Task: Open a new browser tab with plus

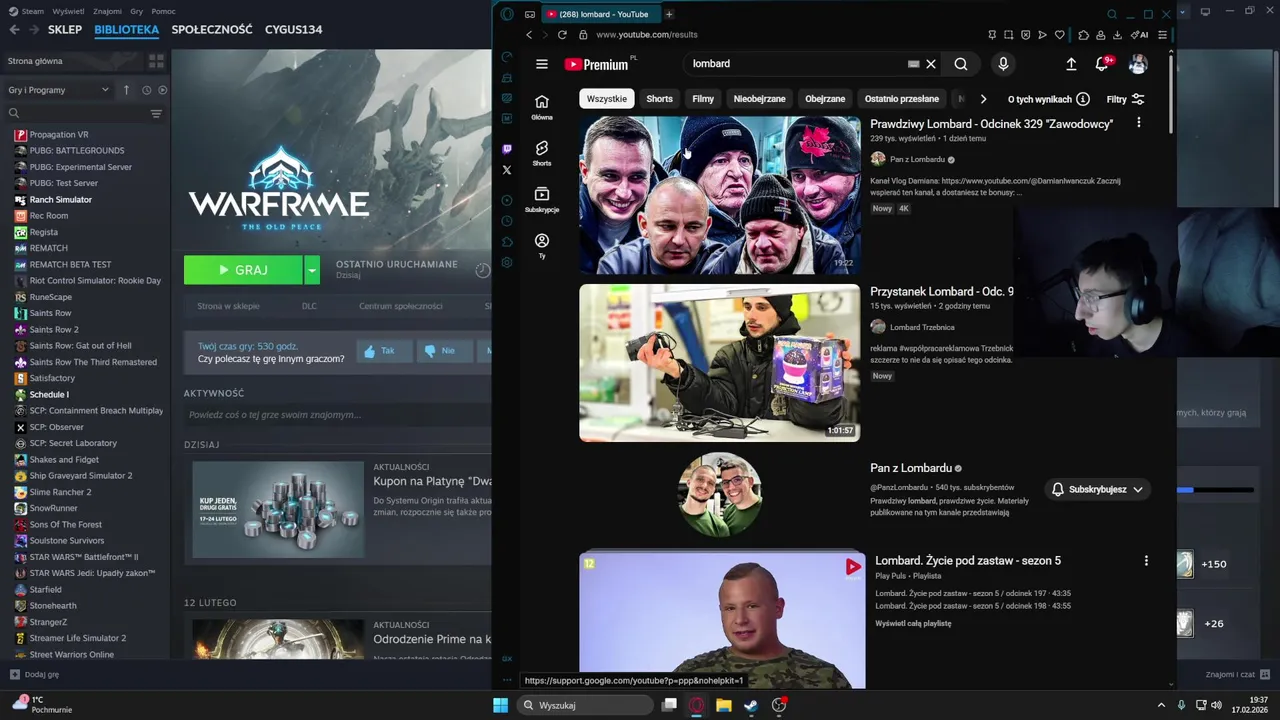Action: pos(669,14)
